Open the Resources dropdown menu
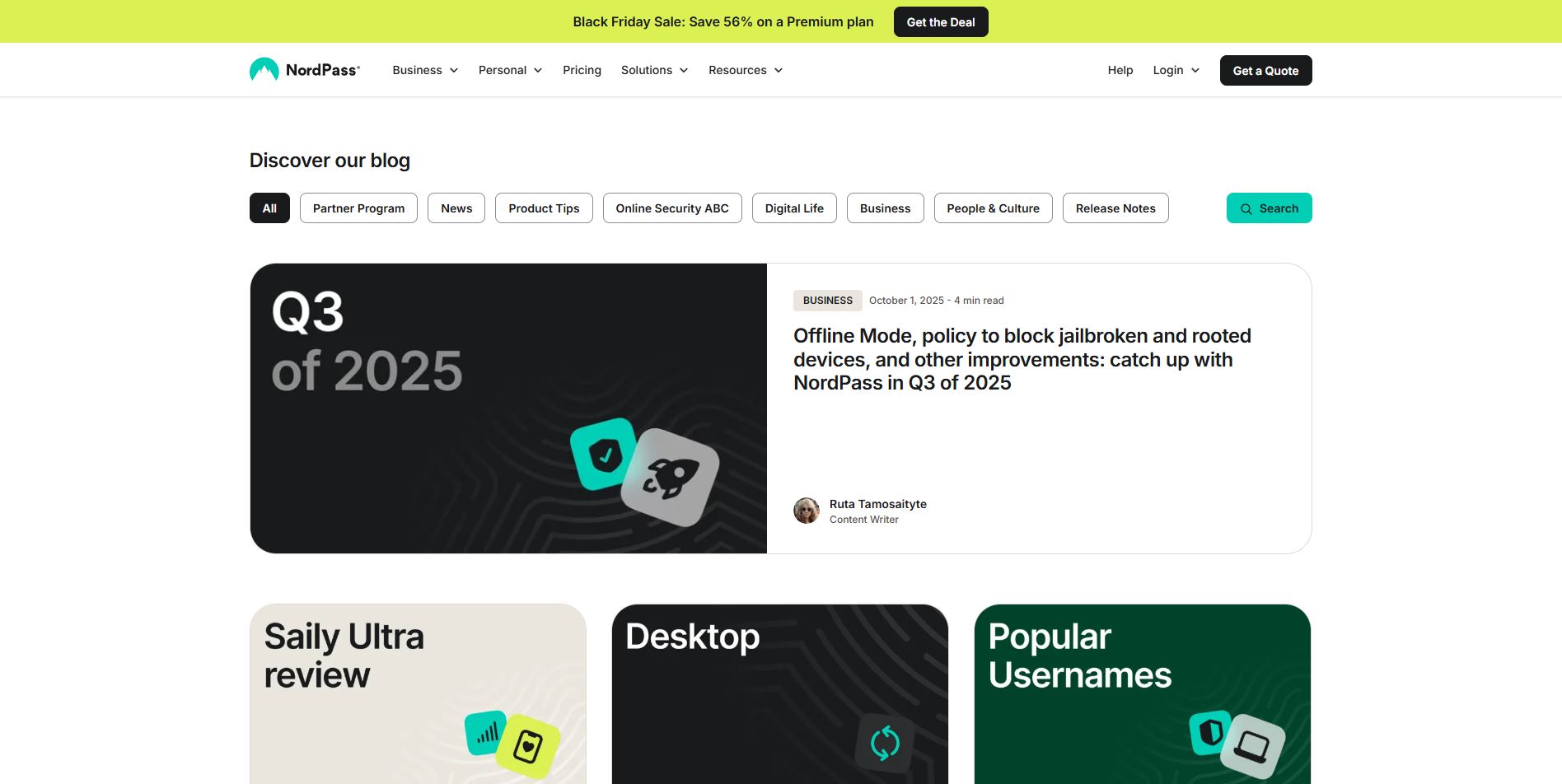1562x784 pixels. coord(746,70)
